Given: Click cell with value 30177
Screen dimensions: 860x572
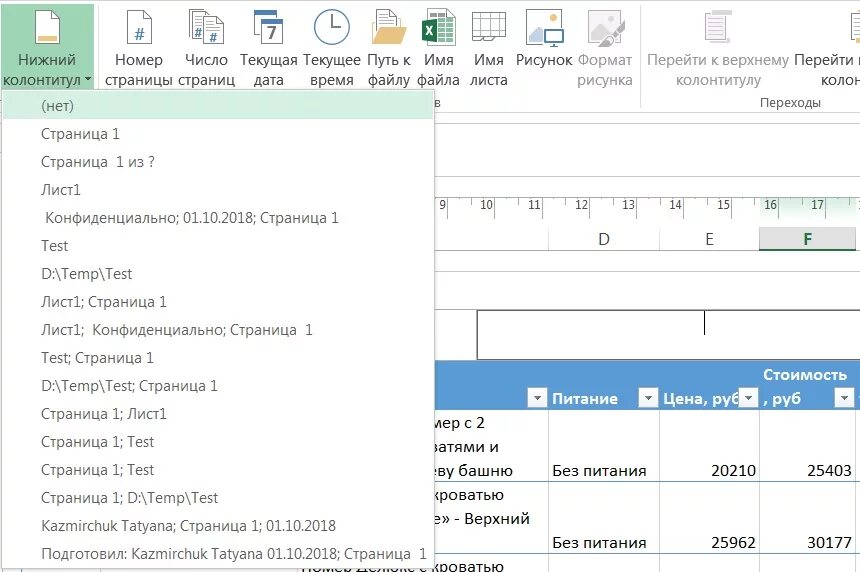Looking at the screenshot, I should click(807, 518).
